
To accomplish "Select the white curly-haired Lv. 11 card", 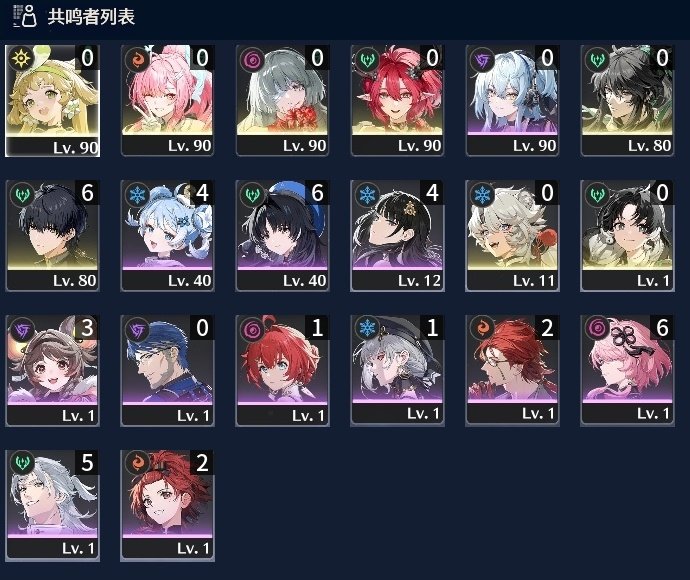I will (513, 235).
